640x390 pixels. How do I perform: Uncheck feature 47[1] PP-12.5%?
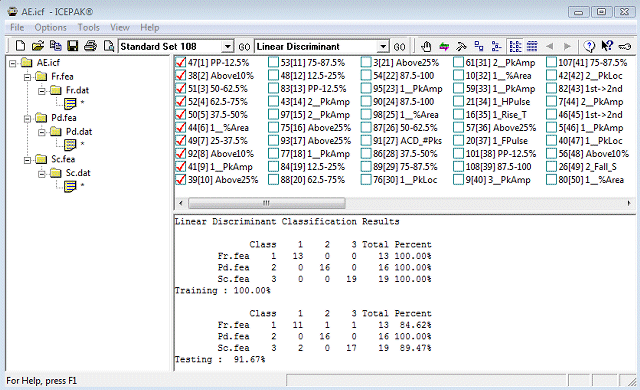pyautogui.click(x=180, y=62)
